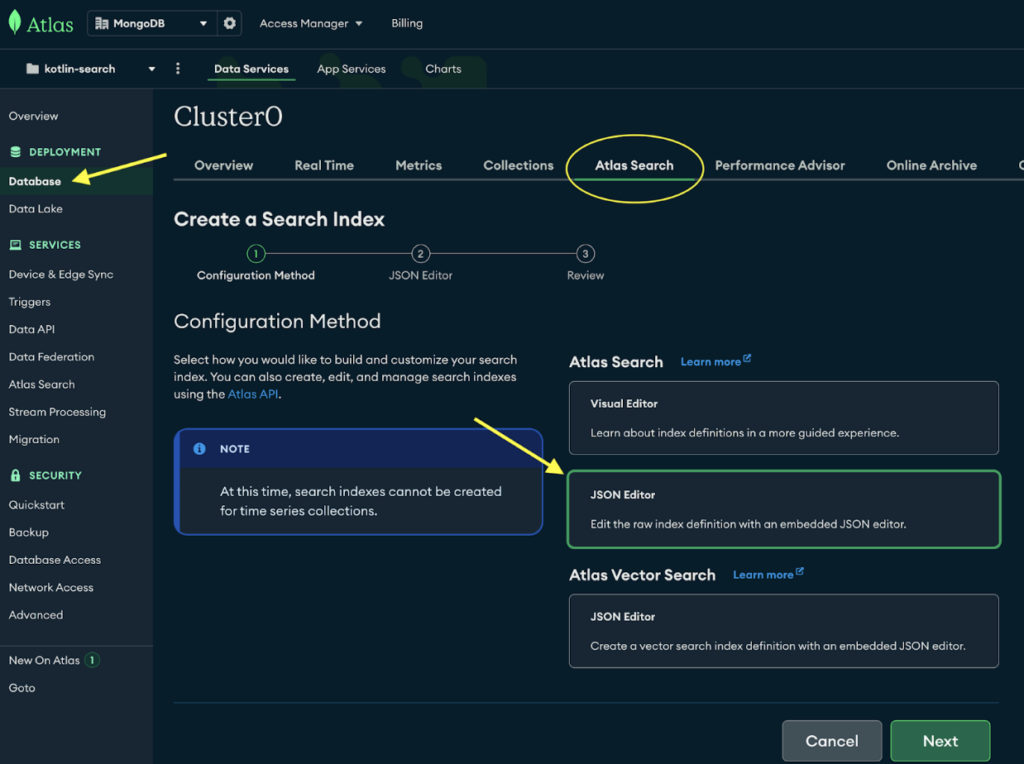Click the info icon in Note box
1024x764 pixels.
pos(199,449)
